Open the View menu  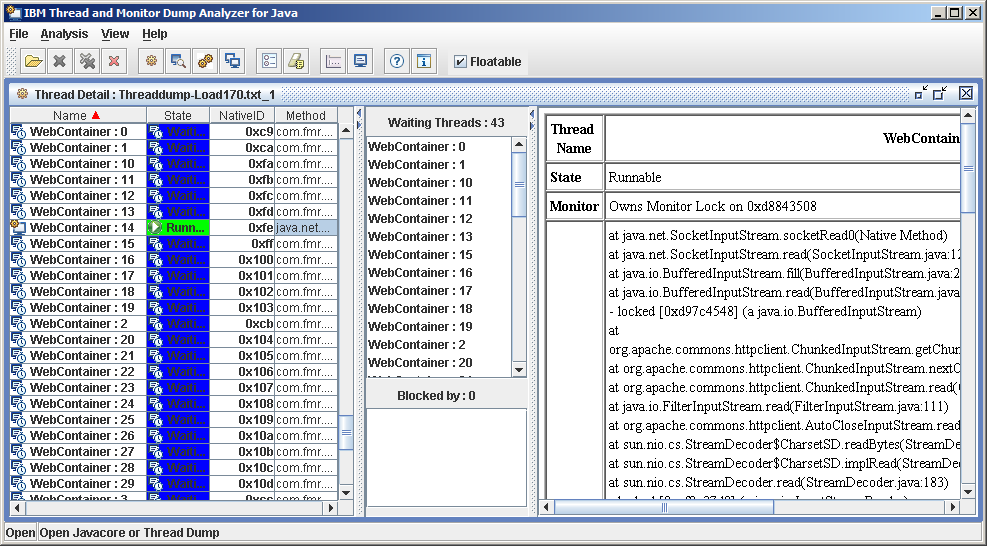point(115,34)
